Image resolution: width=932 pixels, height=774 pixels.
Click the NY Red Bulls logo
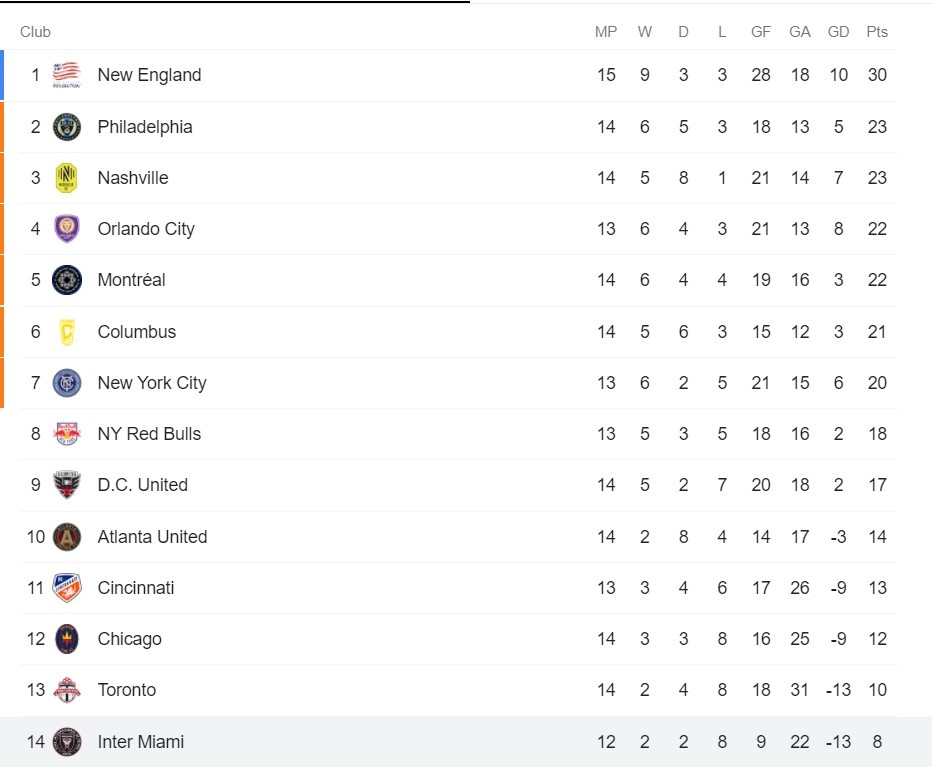coord(67,434)
